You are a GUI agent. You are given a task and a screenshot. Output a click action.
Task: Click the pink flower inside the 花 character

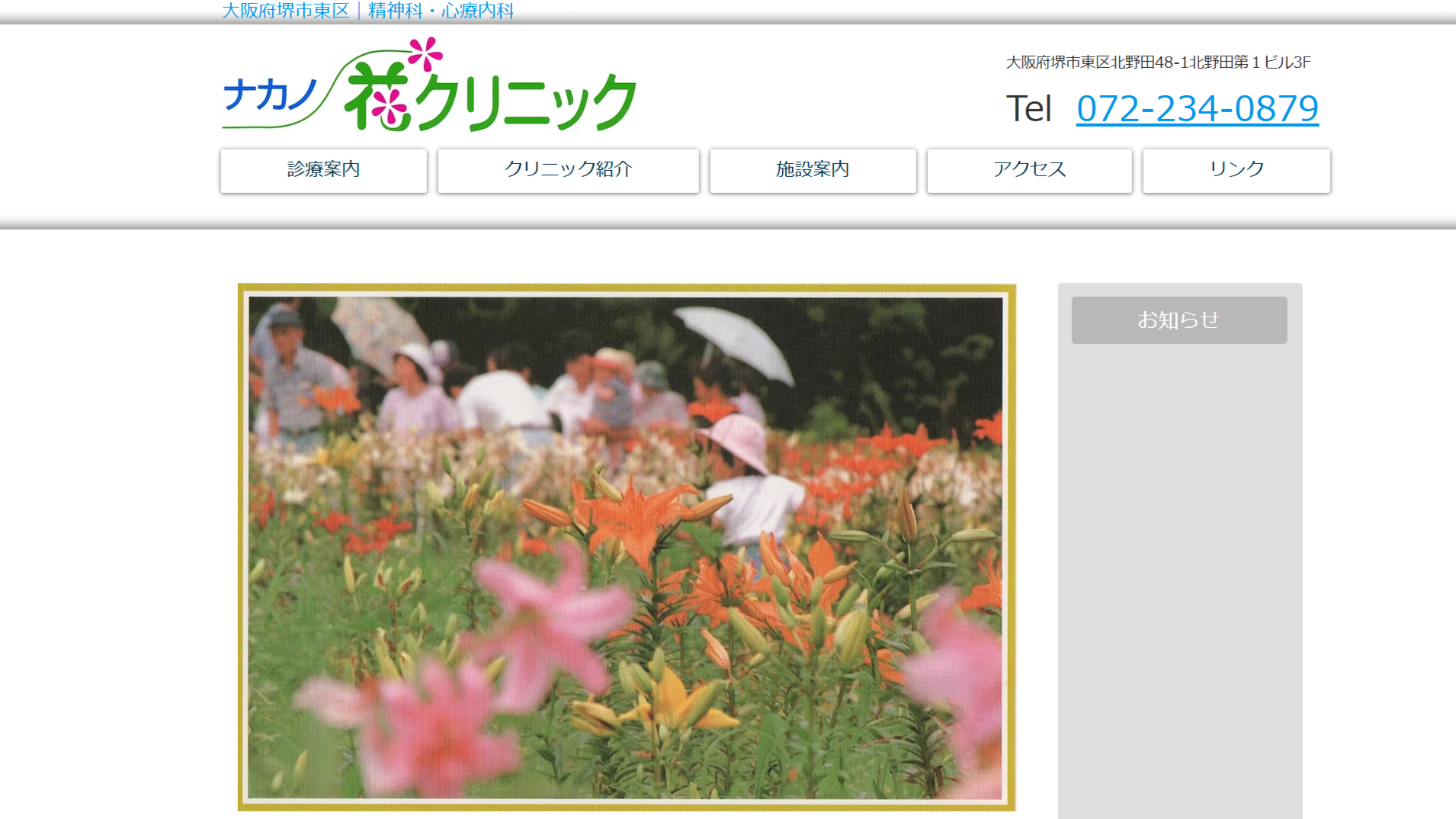[390, 108]
